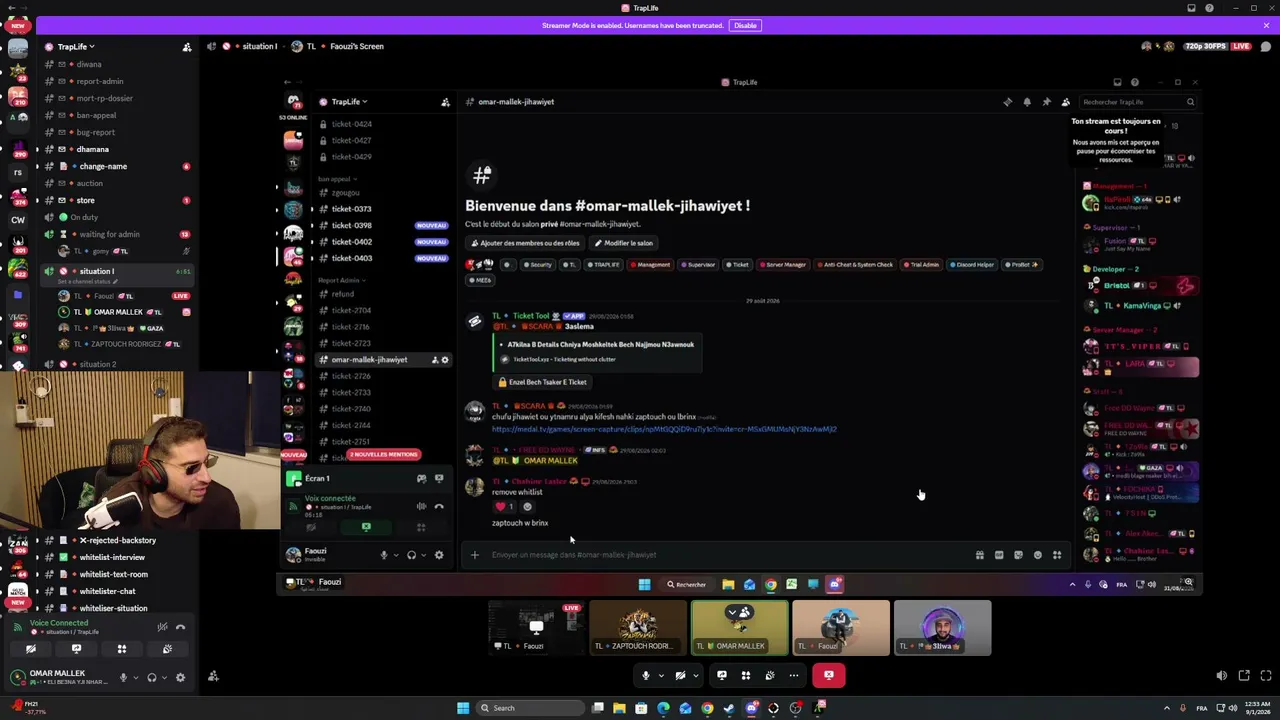Image resolution: width=1280 pixels, height=720 pixels.
Task: Click the invite-to-voice icon near the user panel
Action: 213,677
